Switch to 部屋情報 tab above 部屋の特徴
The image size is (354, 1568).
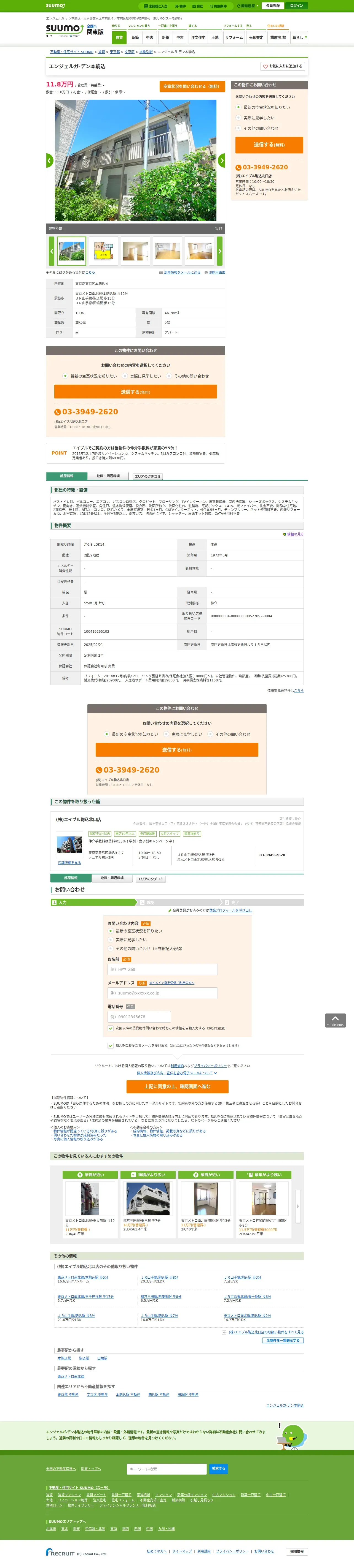click(x=66, y=476)
